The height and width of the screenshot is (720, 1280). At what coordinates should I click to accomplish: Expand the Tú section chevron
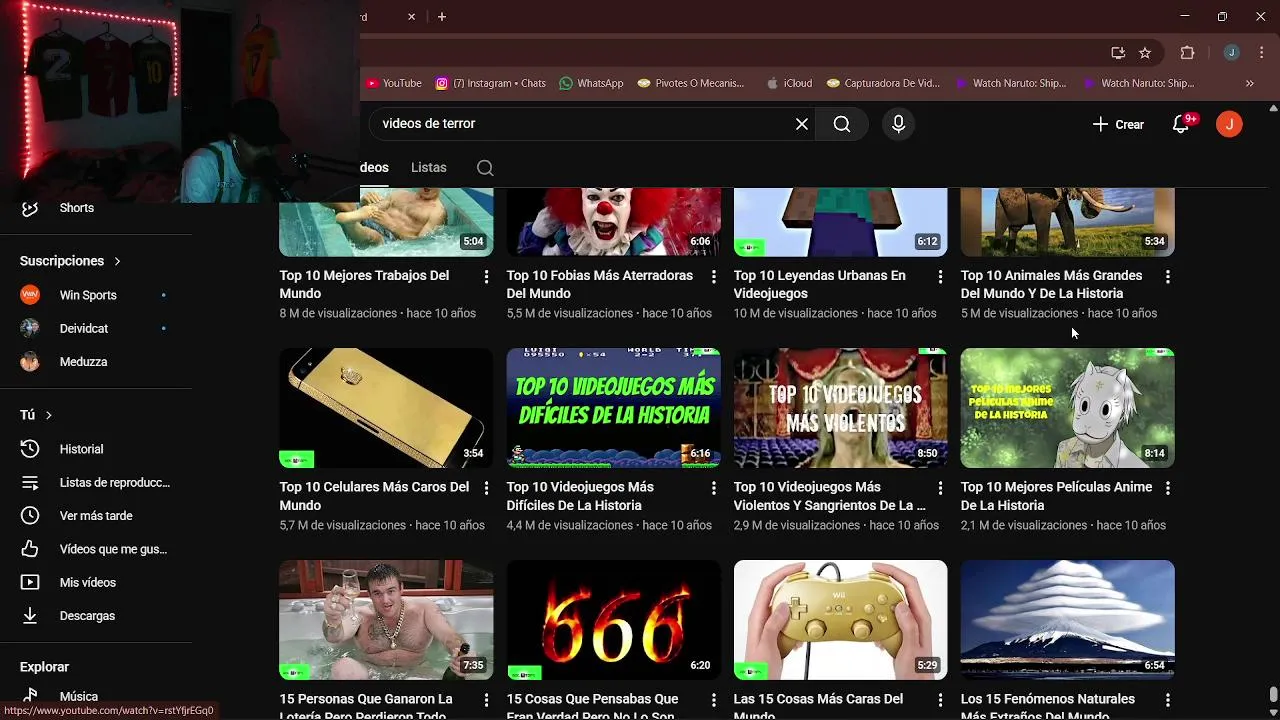[48, 415]
